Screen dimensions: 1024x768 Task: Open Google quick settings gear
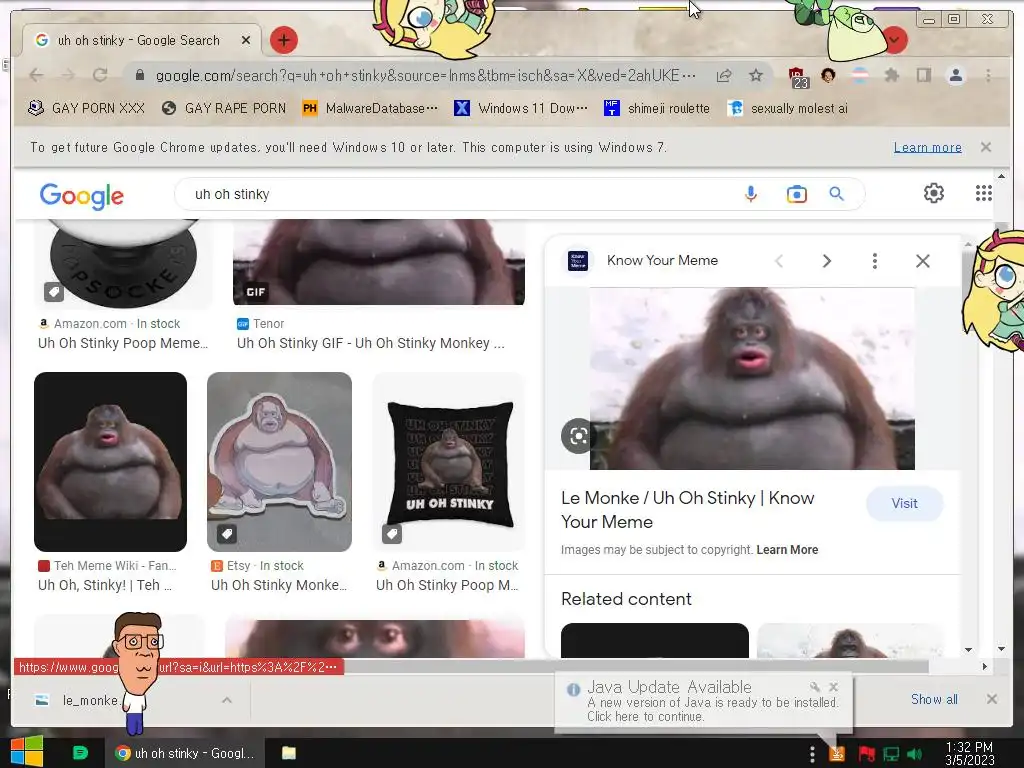pyautogui.click(x=934, y=193)
